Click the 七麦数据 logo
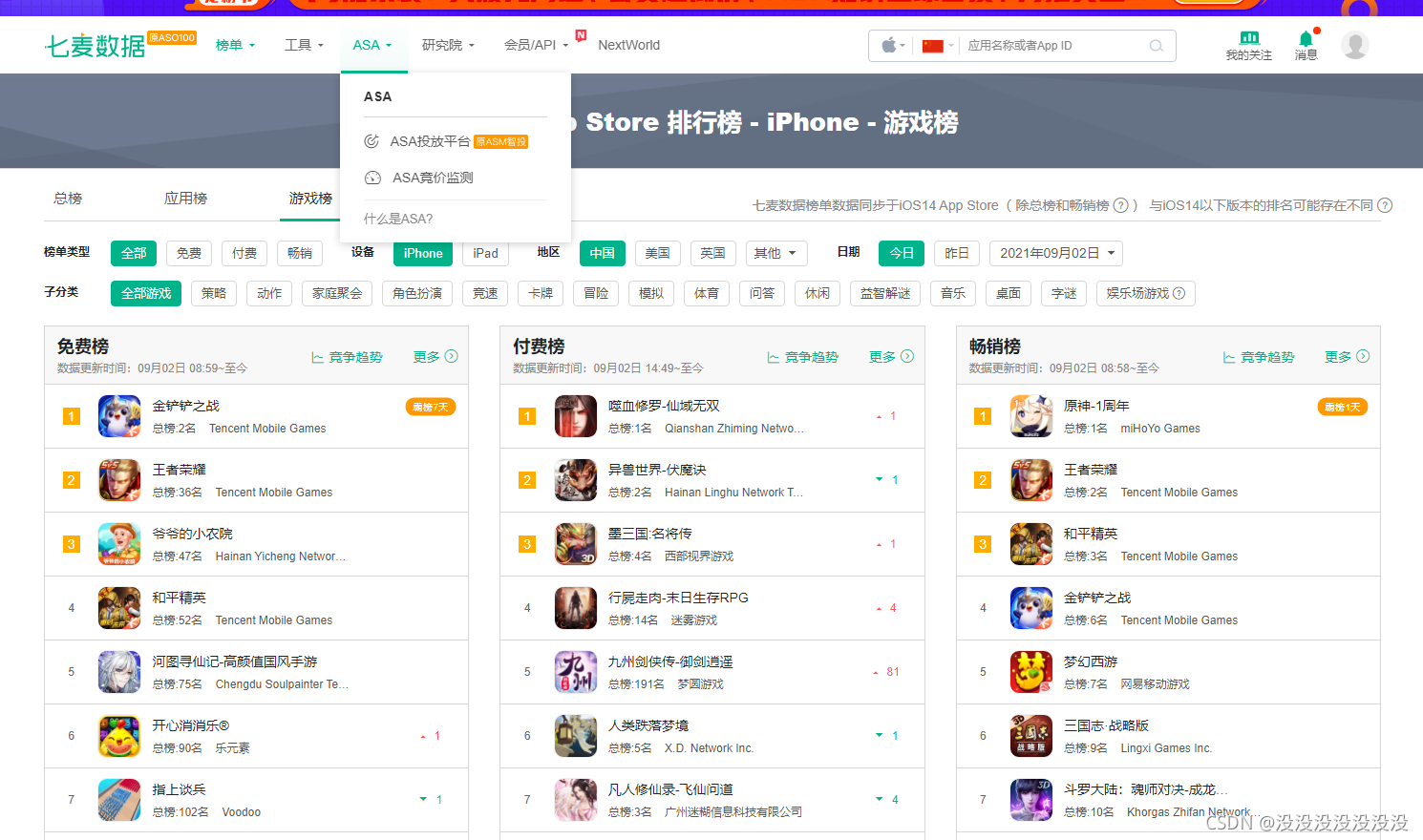Viewport: 1423px width, 840px height. pos(95,46)
